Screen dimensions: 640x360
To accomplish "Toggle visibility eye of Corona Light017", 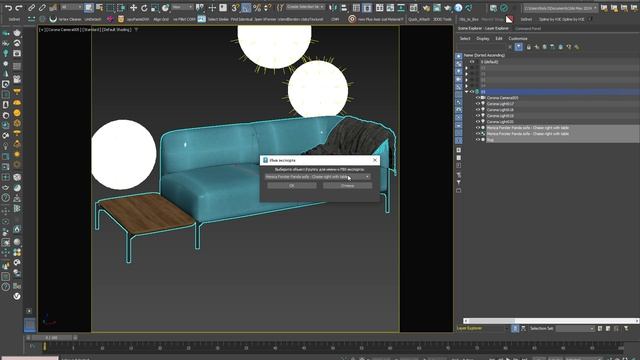I will pos(478,104).
